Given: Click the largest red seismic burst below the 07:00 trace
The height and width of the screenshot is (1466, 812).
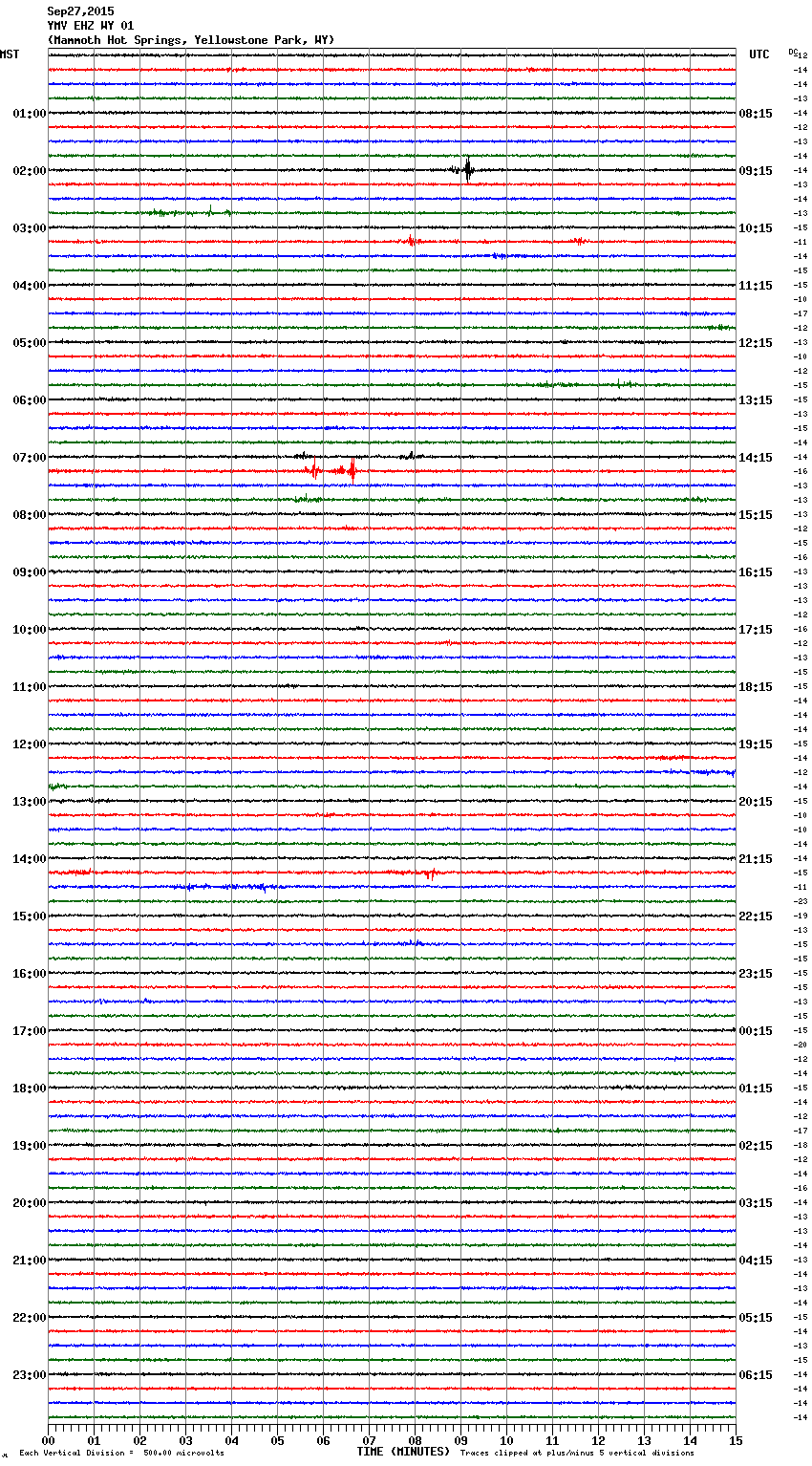Looking at the screenshot, I should click(352, 469).
